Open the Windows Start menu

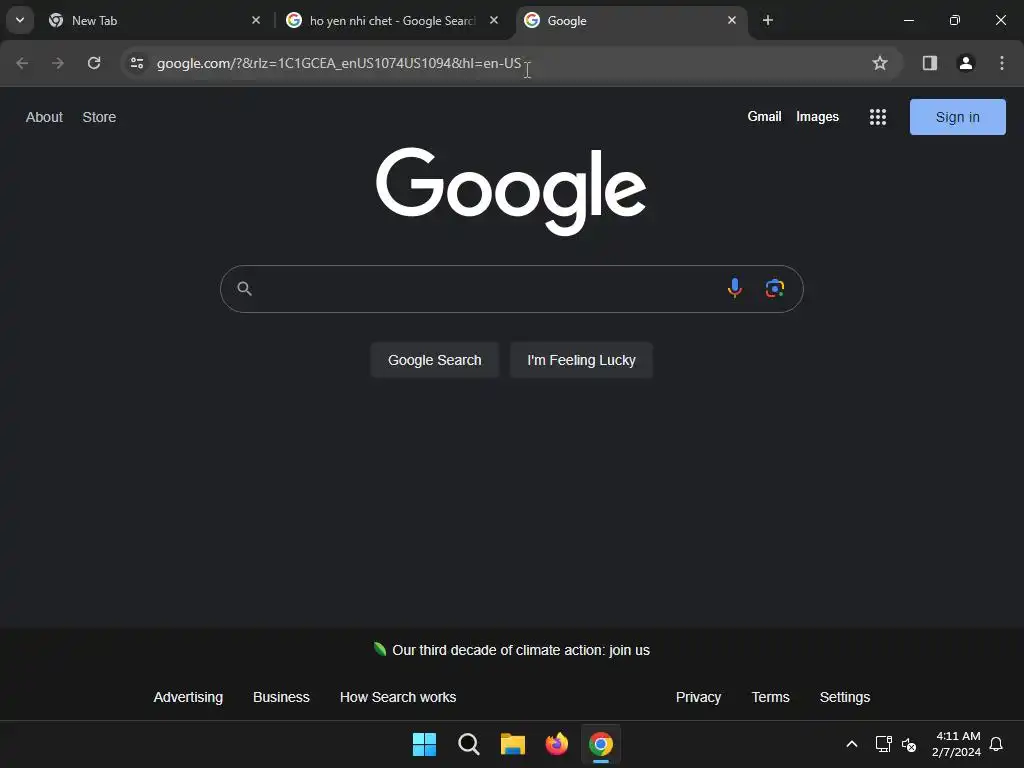point(424,744)
